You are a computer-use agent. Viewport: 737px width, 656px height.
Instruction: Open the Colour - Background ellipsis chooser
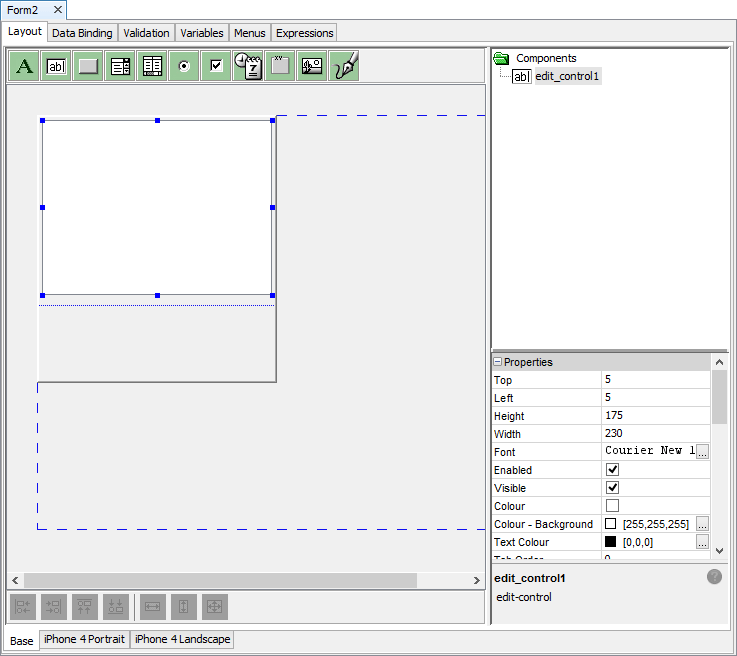tap(702, 524)
